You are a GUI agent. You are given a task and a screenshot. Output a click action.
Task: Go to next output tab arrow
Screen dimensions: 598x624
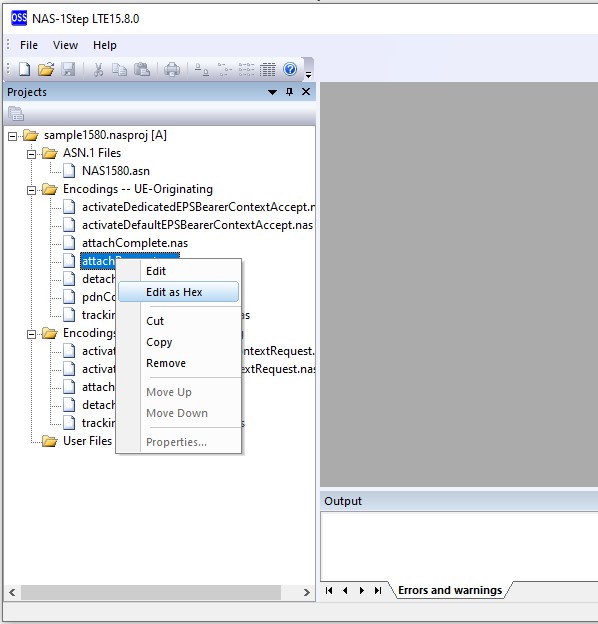coord(362,591)
